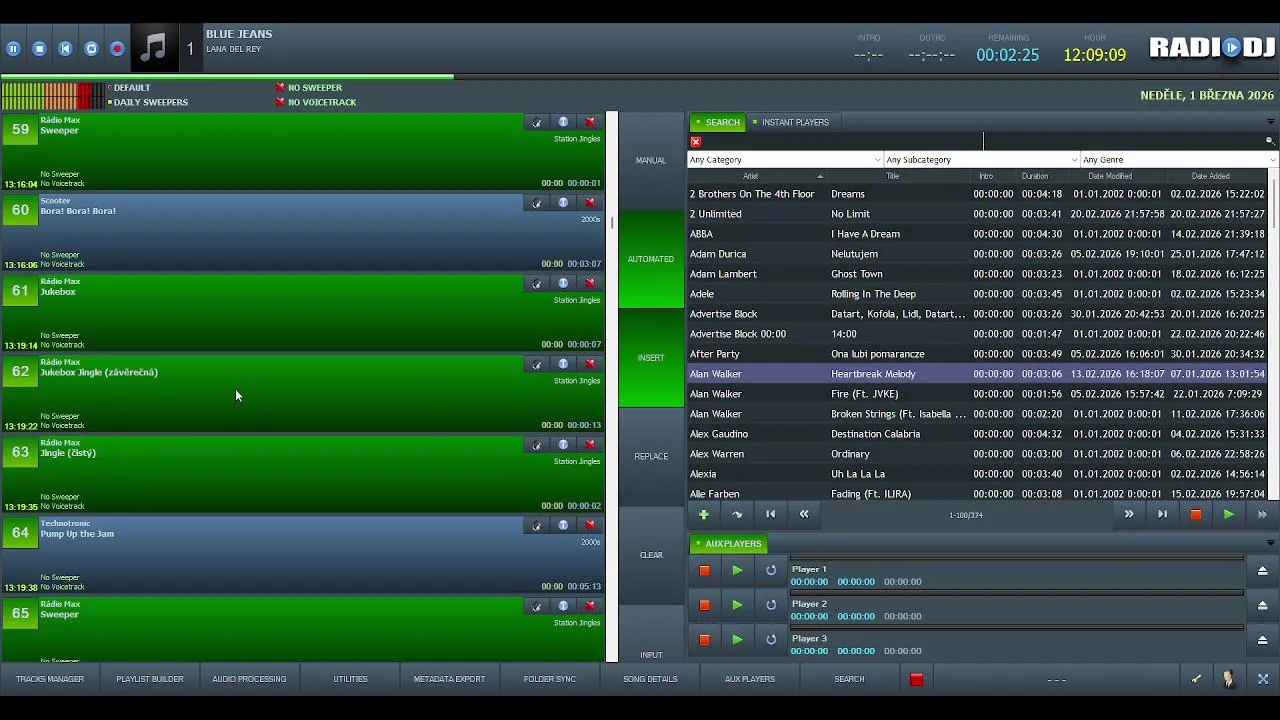Screen dimensions: 1280x720
Task: Switch to REPLACE mode
Action: pyautogui.click(x=651, y=456)
